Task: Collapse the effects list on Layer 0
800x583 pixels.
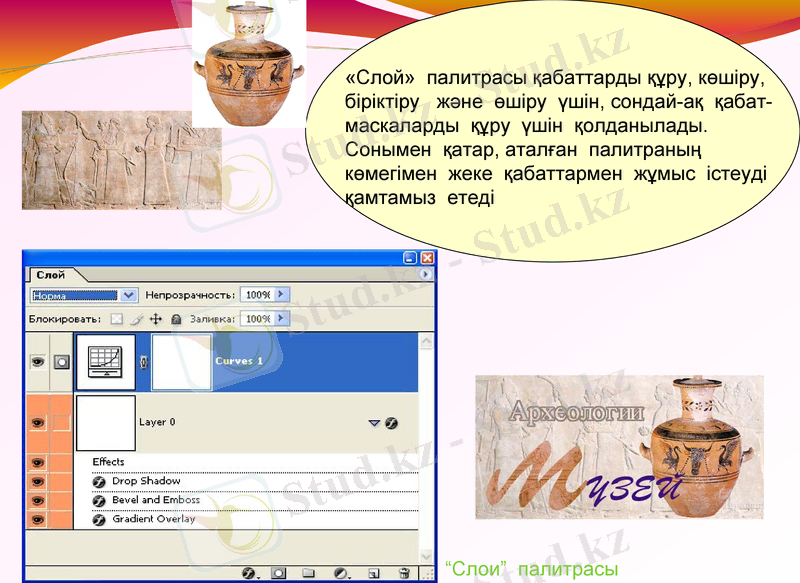Action: pyautogui.click(x=375, y=420)
